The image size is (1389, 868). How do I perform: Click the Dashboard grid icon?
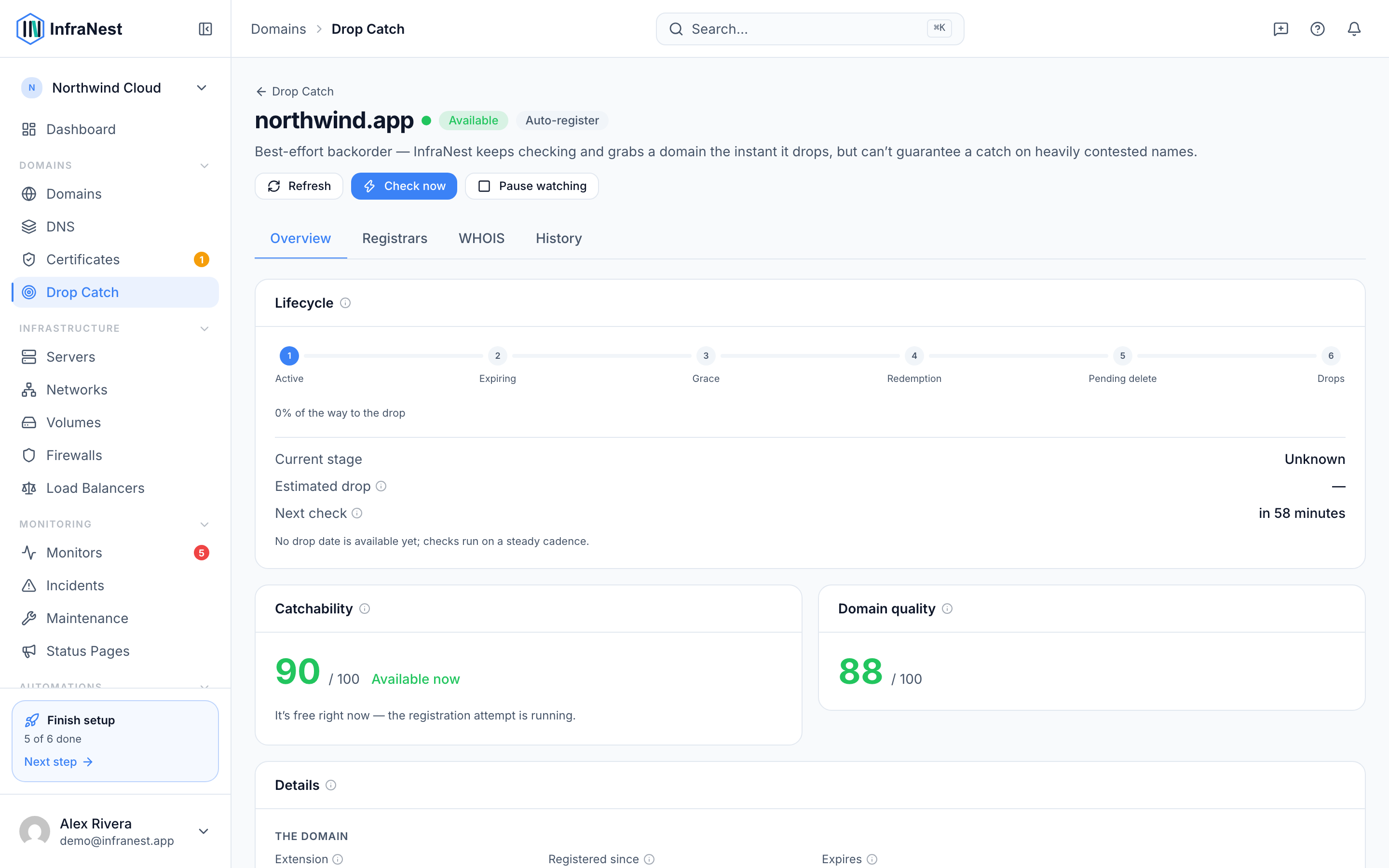(29, 129)
